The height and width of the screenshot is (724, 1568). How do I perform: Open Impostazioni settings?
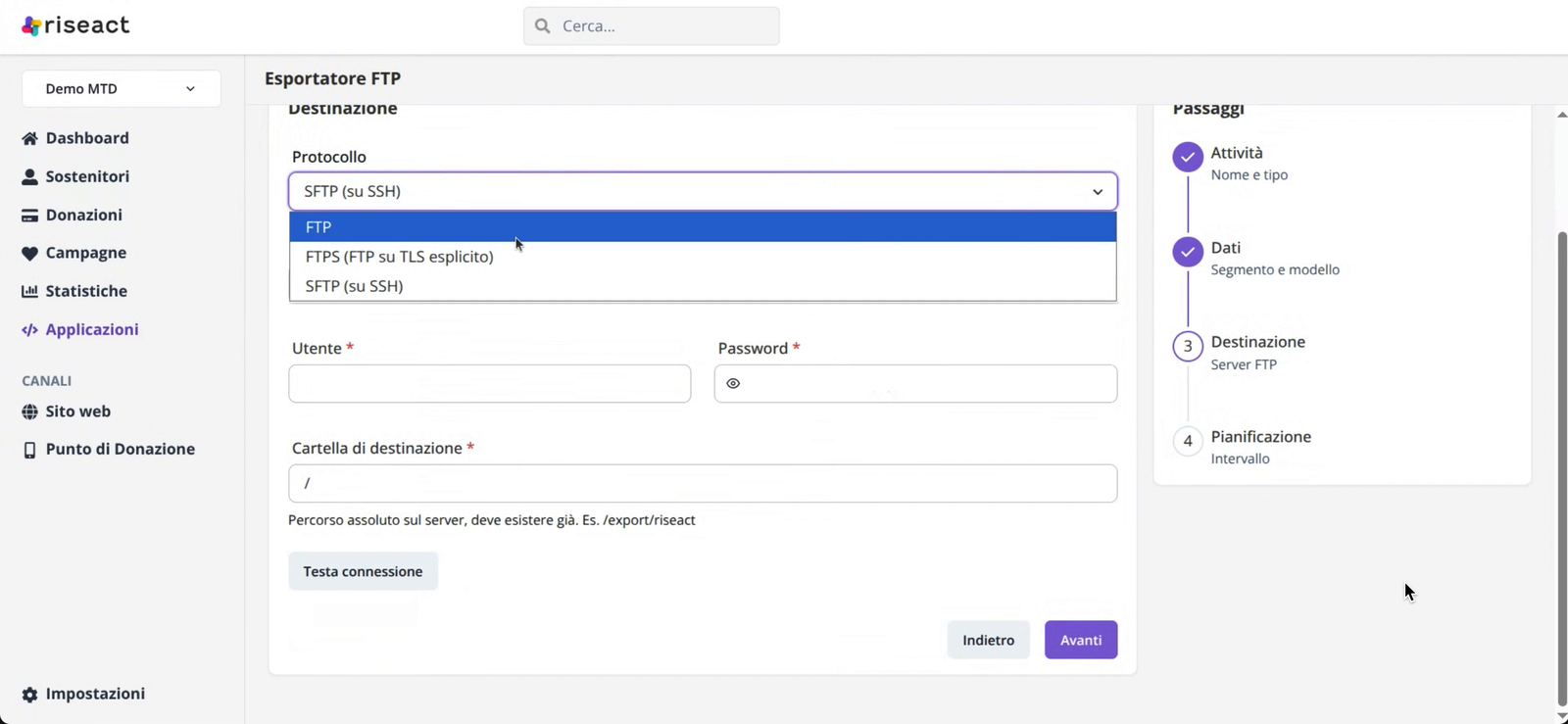tap(95, 694)
